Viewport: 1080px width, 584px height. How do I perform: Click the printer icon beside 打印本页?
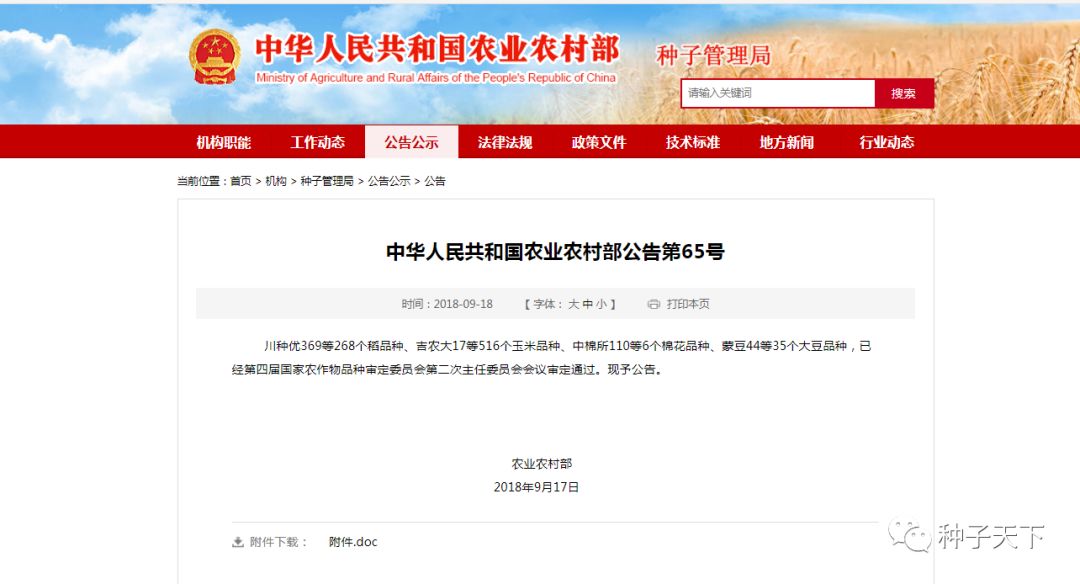tap(654, 304)
